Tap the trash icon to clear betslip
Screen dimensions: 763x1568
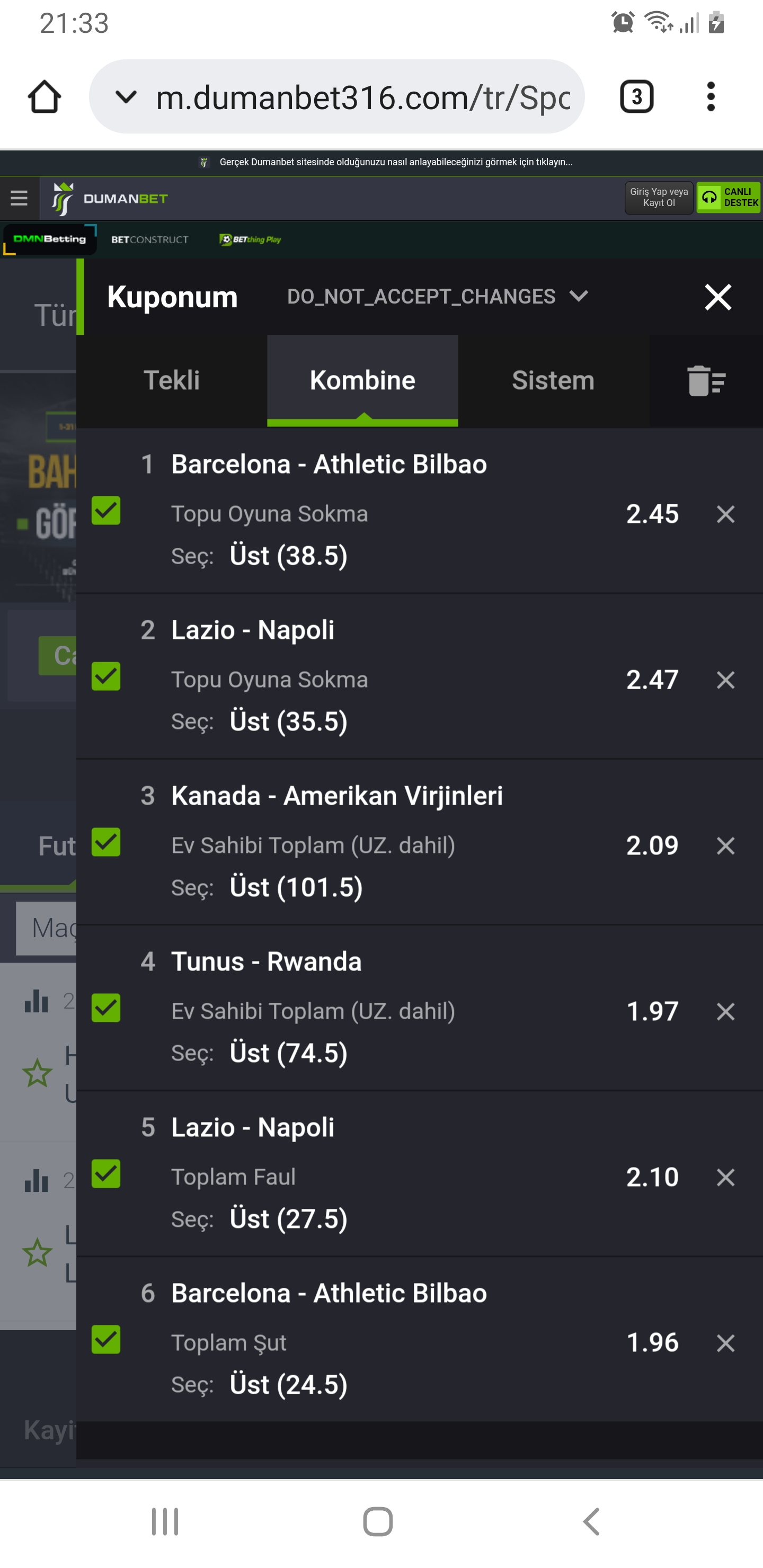click(706, 381)
